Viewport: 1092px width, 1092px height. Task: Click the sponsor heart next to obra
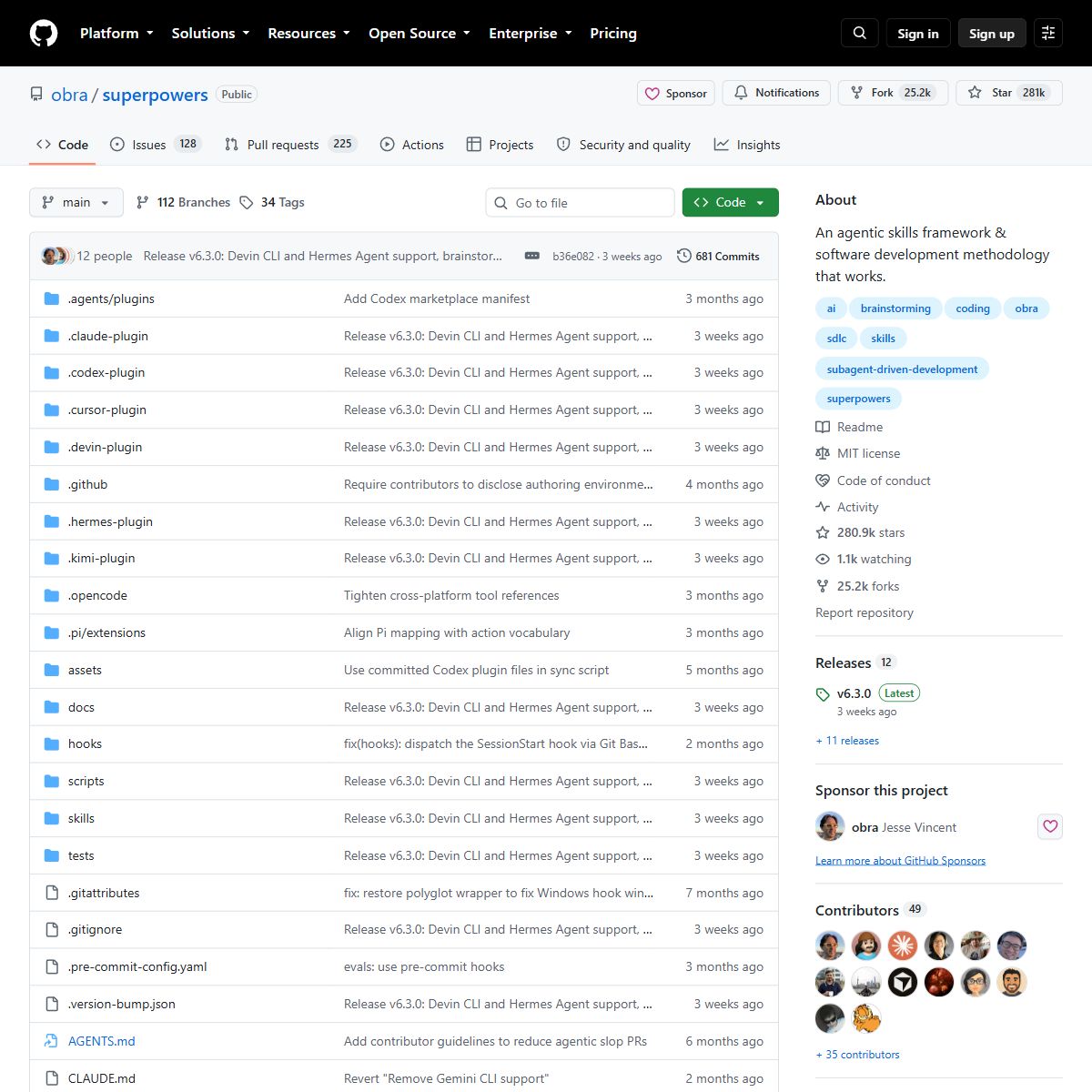click(x=1050, y=826)
